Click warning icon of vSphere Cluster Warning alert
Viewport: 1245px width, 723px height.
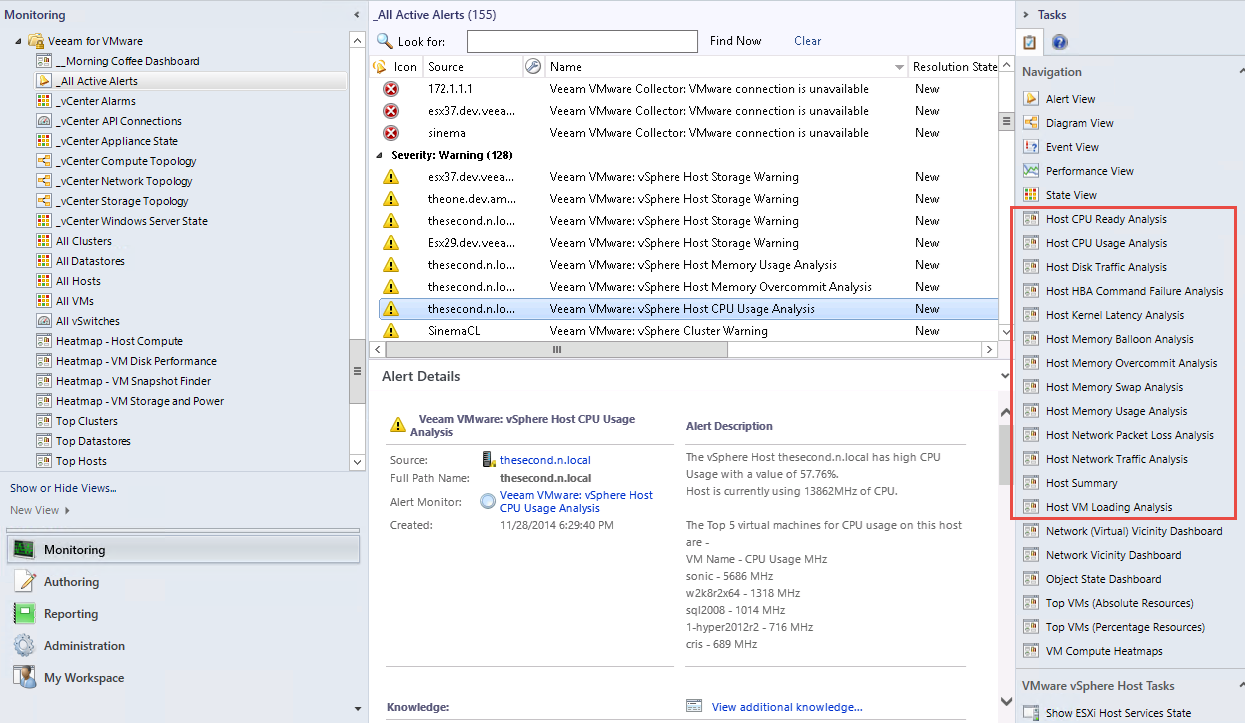tap(391, 331)
